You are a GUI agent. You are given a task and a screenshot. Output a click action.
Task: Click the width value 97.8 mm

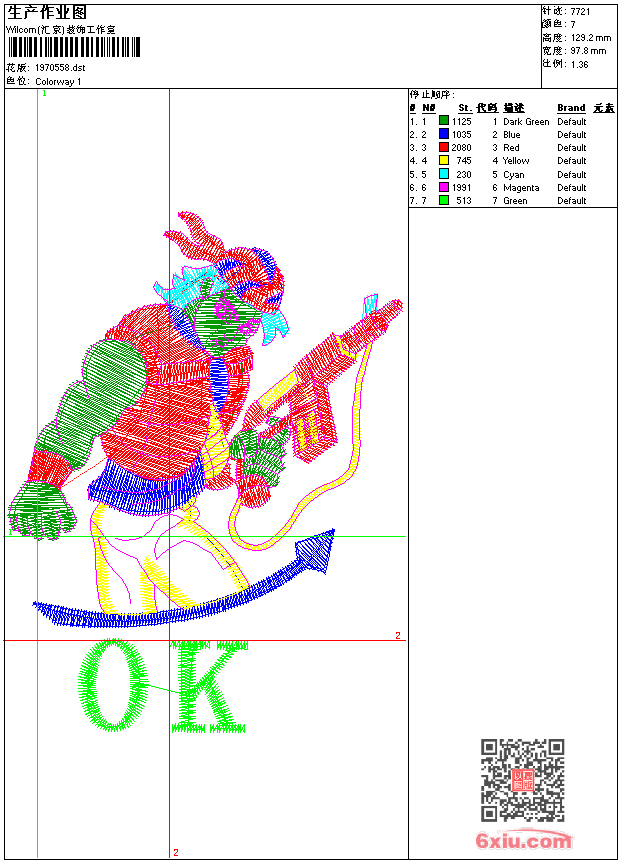[x=588, y=51]
